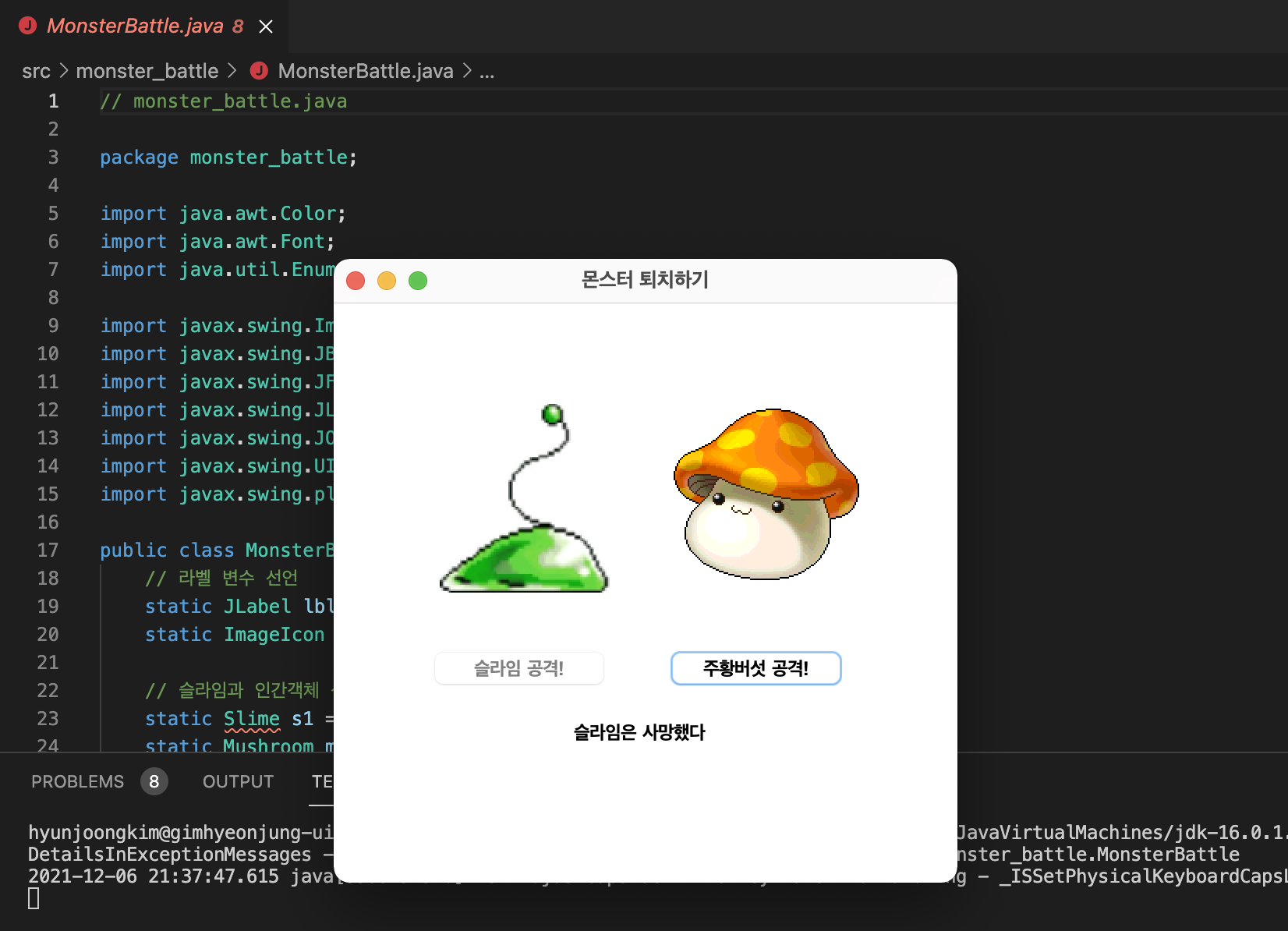Click the Java icon on the editor tab

[28, 26]
